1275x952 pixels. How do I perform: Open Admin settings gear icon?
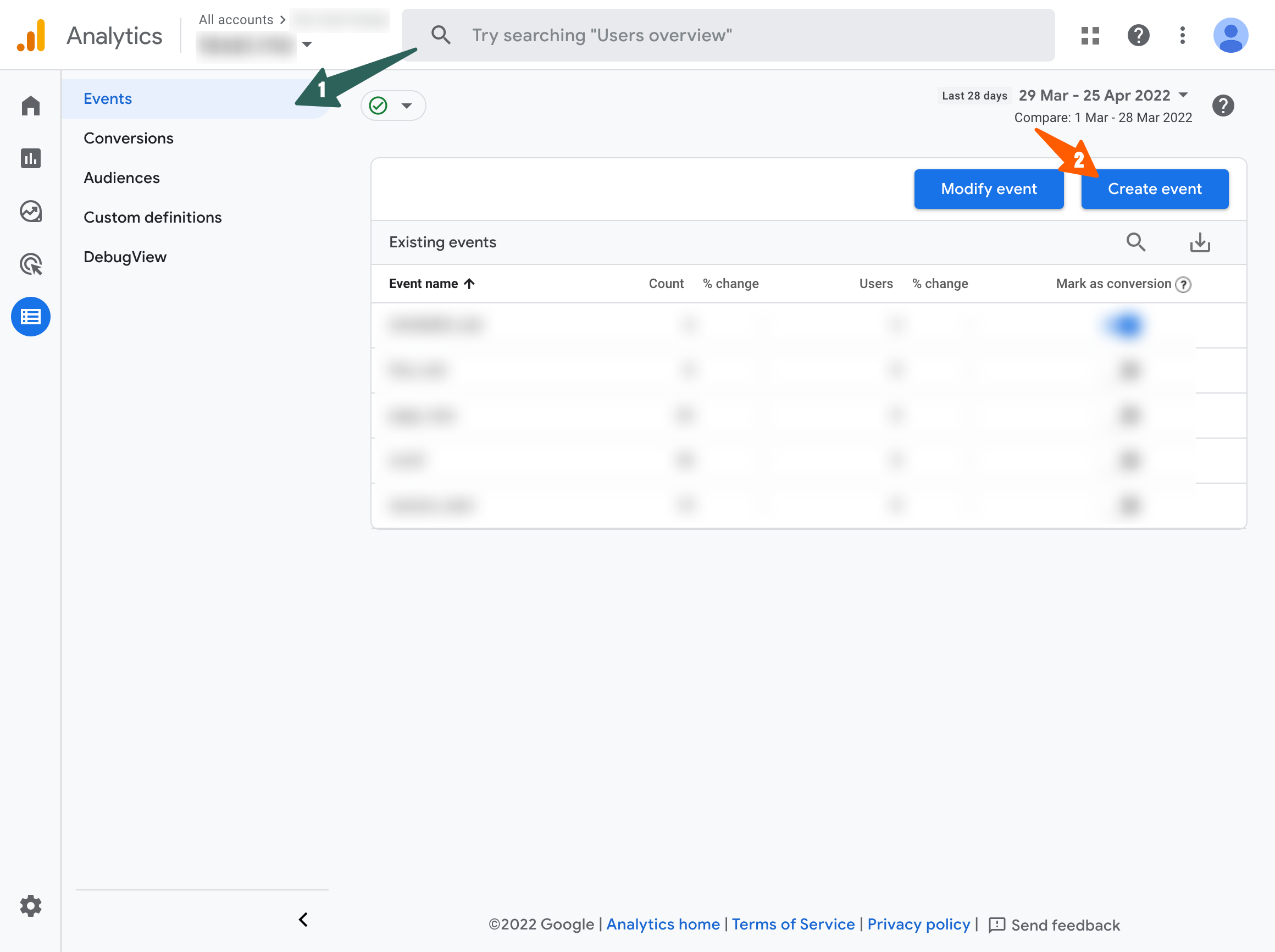point(31,906)
